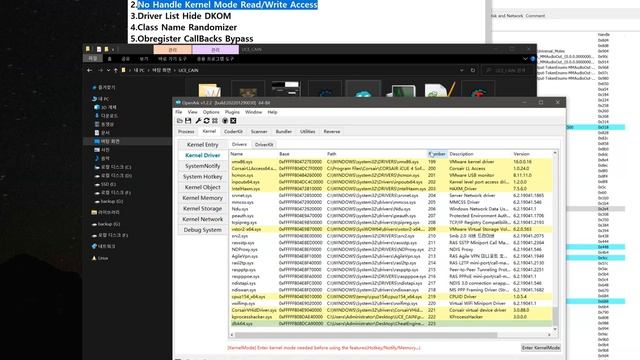Click the black X box icon in OpenArk toolbar

point(233,121)
